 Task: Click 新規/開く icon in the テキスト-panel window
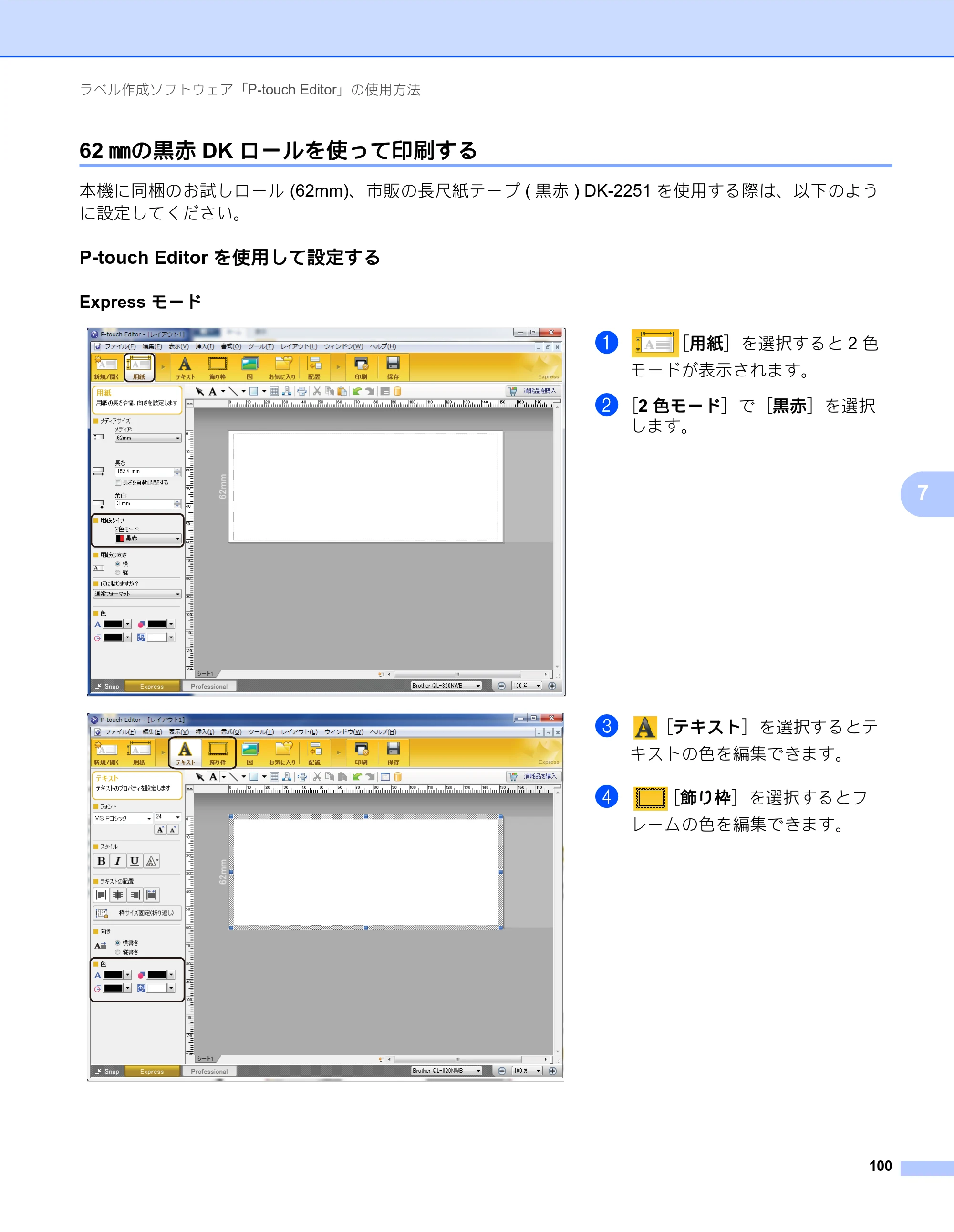pos(106,753)
